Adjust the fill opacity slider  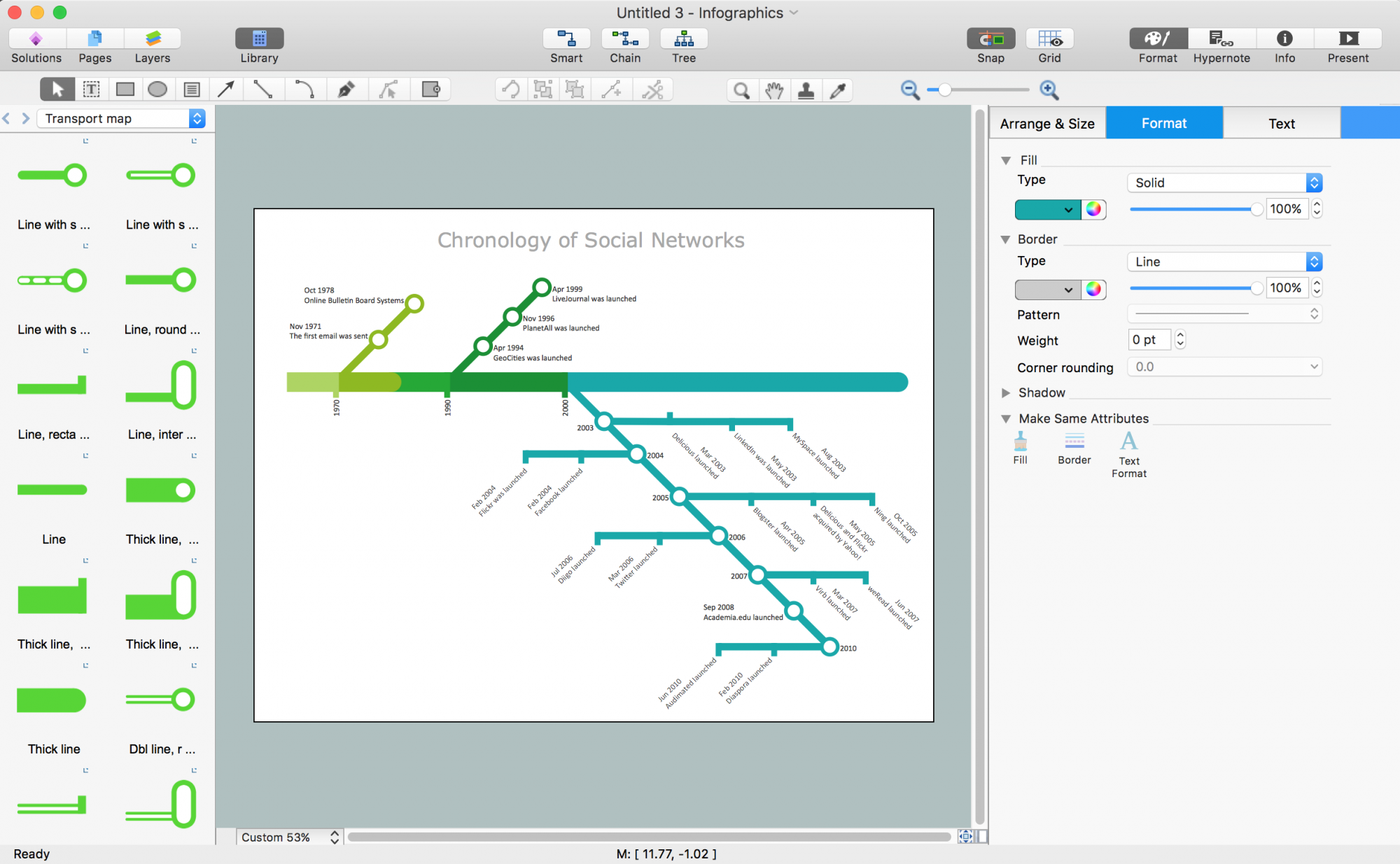tap(1196, 209)
